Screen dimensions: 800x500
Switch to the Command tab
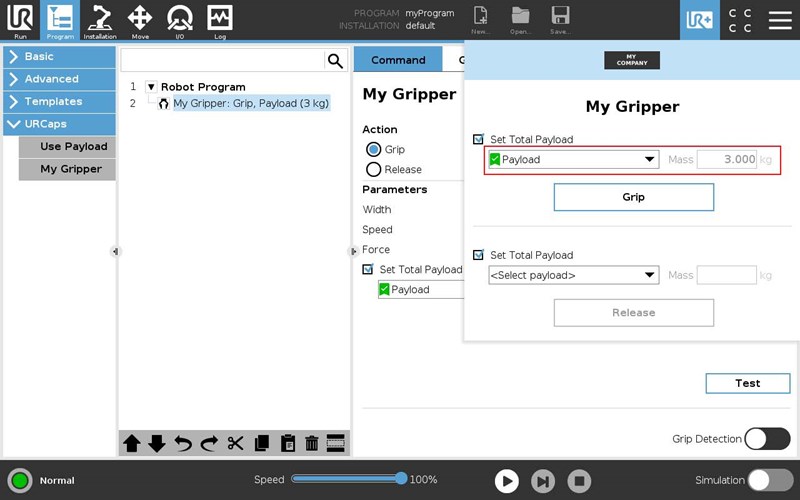(398, 60)
